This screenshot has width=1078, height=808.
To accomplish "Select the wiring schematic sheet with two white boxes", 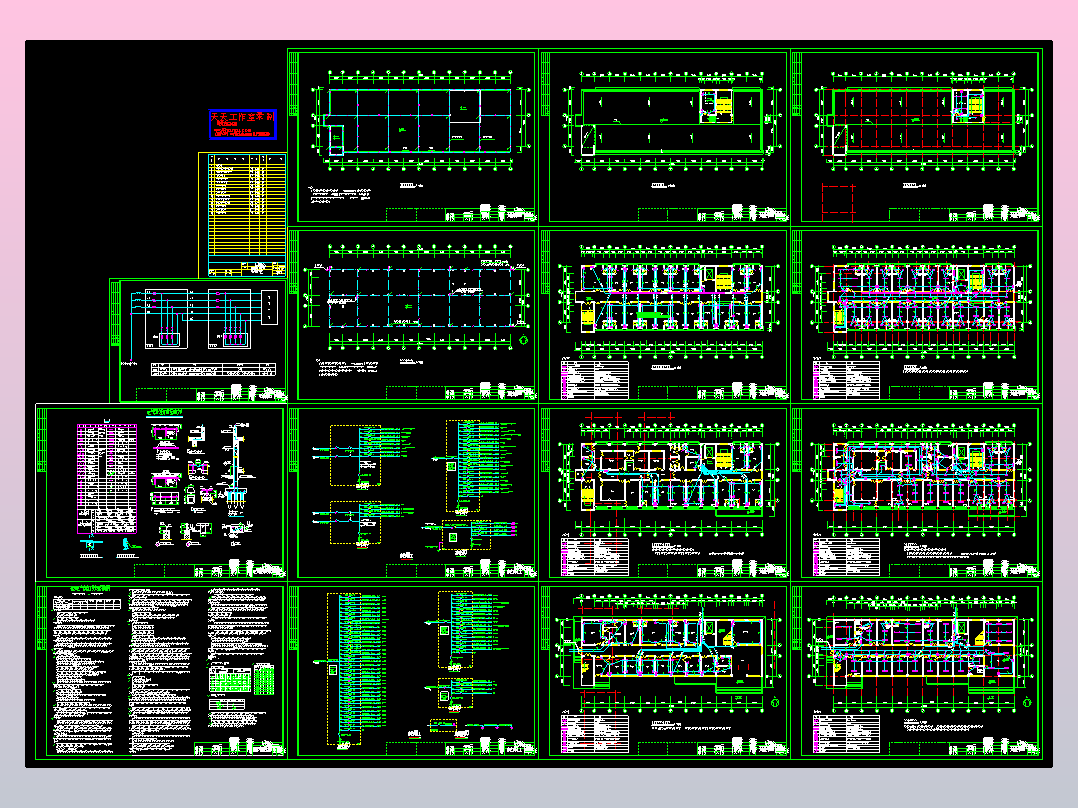I will tap(198, 340).
